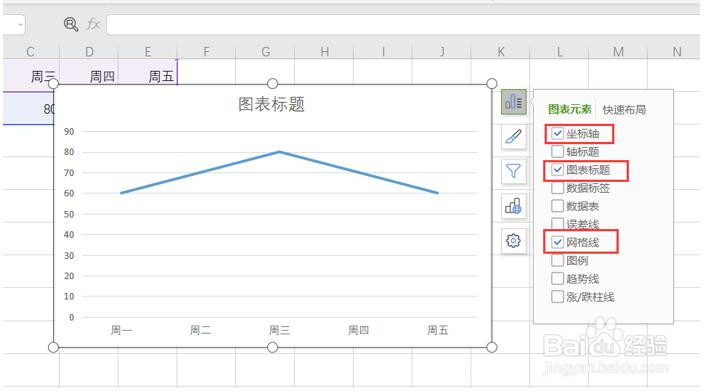The height and width of the screenshot is (392, 708).
Task: Click the bottom-middle chart resize handle
Action: (x=272, y=347)
